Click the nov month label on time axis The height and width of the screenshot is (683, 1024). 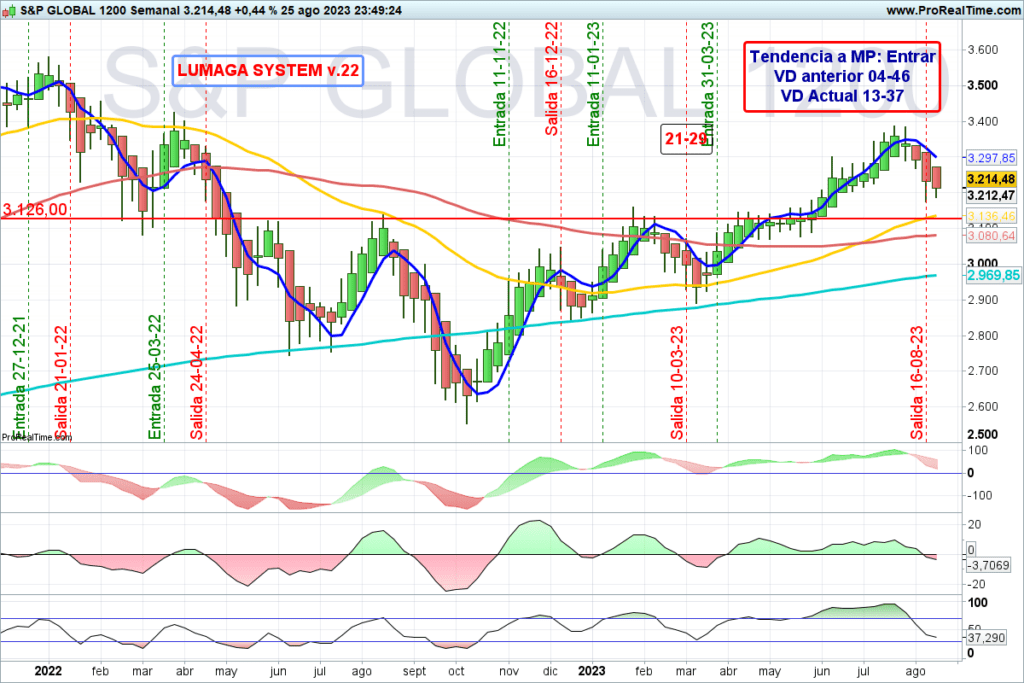509,671
